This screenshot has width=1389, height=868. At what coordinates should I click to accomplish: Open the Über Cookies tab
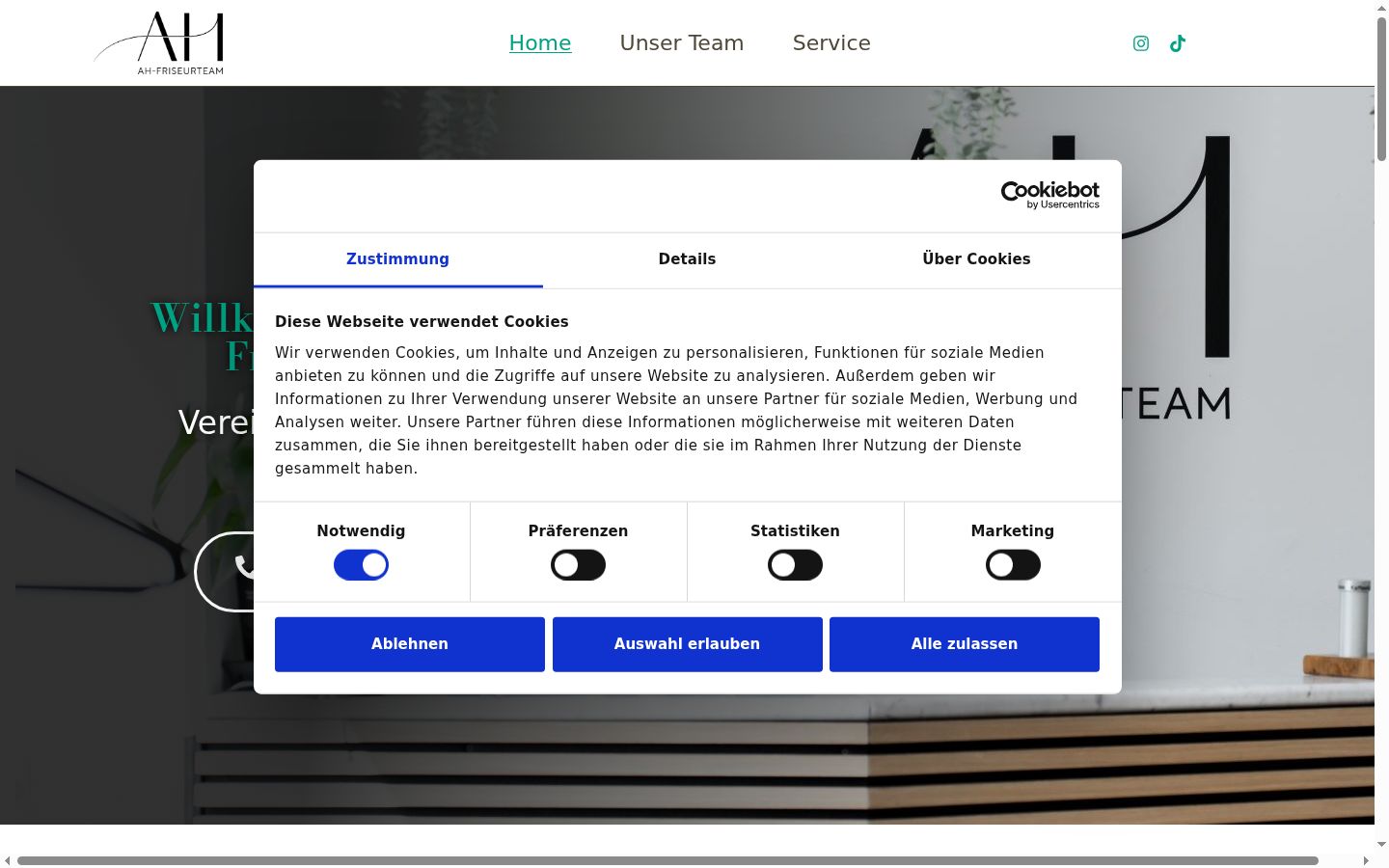(x=976, y=259)
